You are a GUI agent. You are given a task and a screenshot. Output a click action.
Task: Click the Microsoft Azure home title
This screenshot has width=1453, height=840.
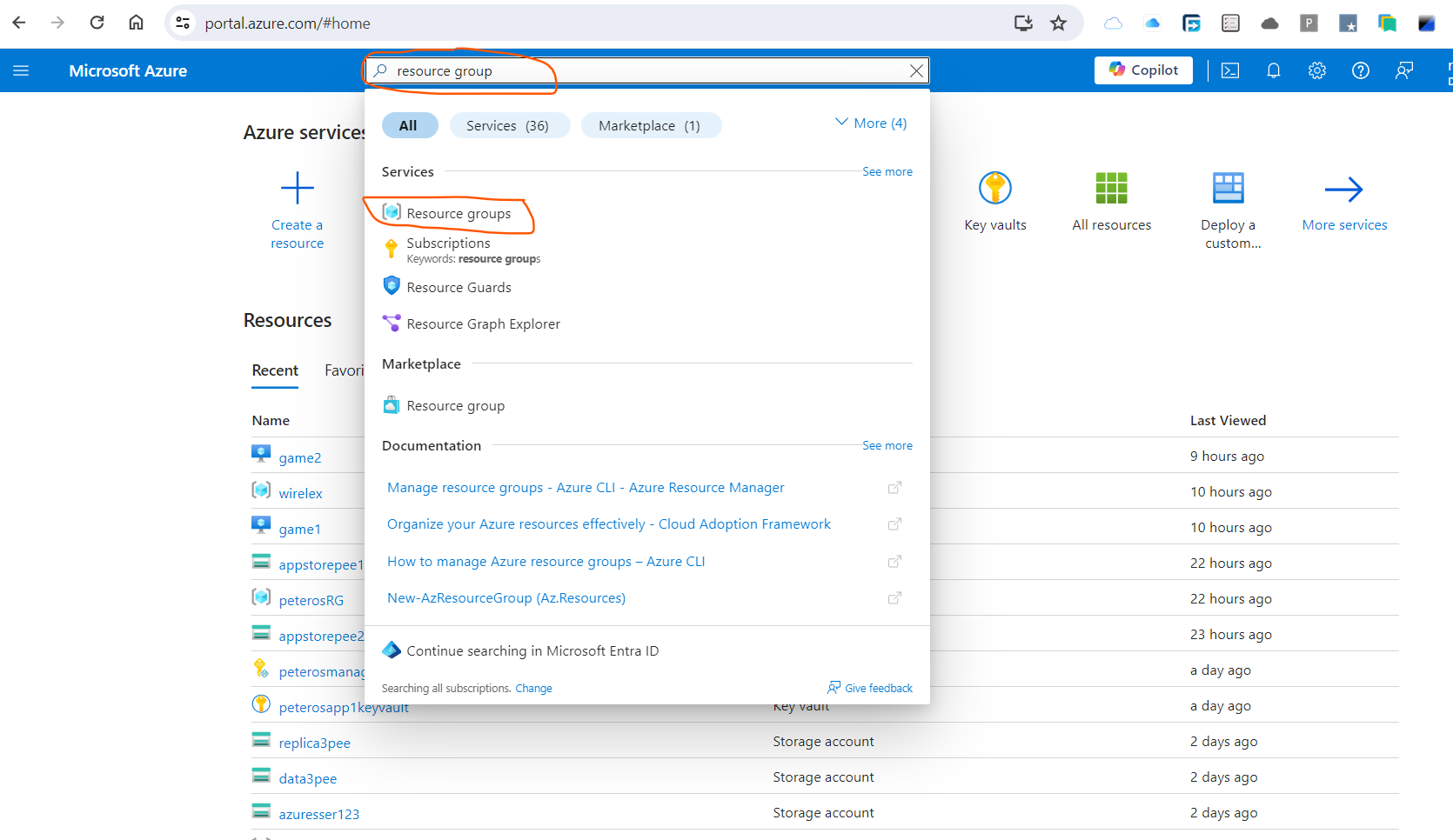click(x=128, y=70)
